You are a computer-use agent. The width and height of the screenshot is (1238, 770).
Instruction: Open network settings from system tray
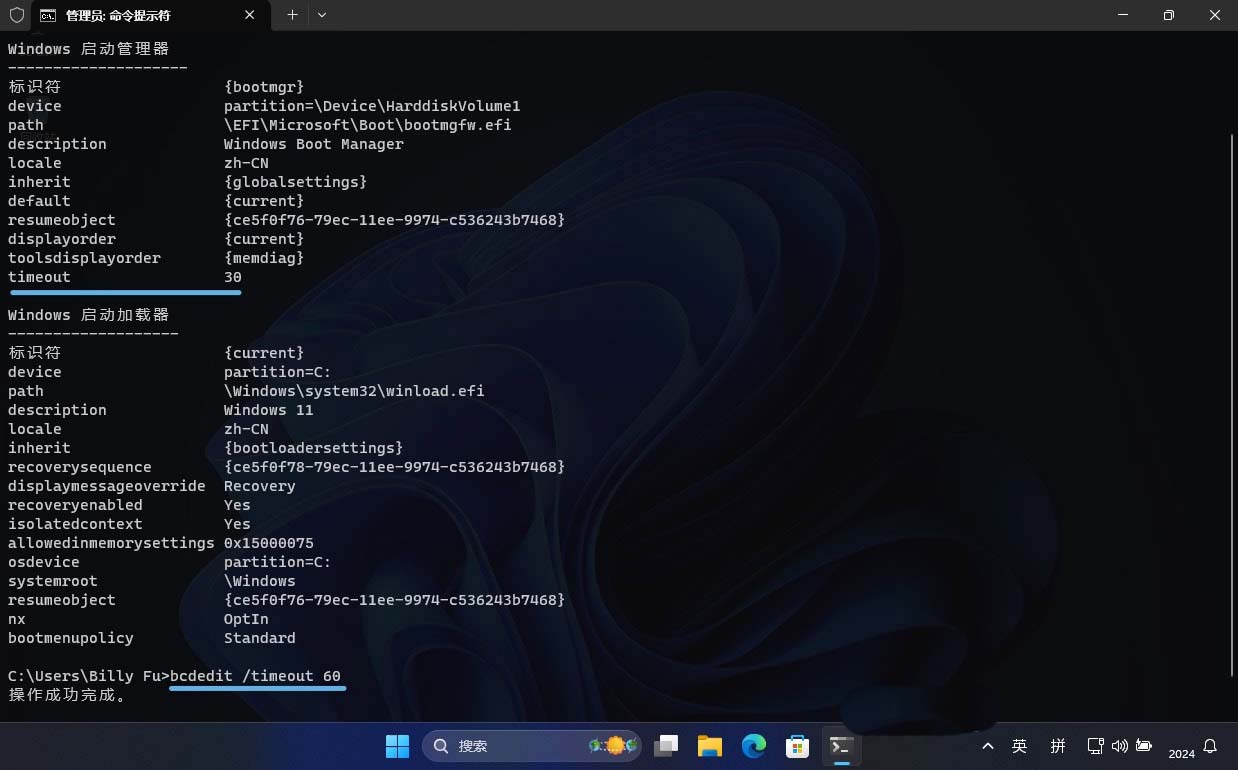pyautogui.click(x=1096, y=746)
